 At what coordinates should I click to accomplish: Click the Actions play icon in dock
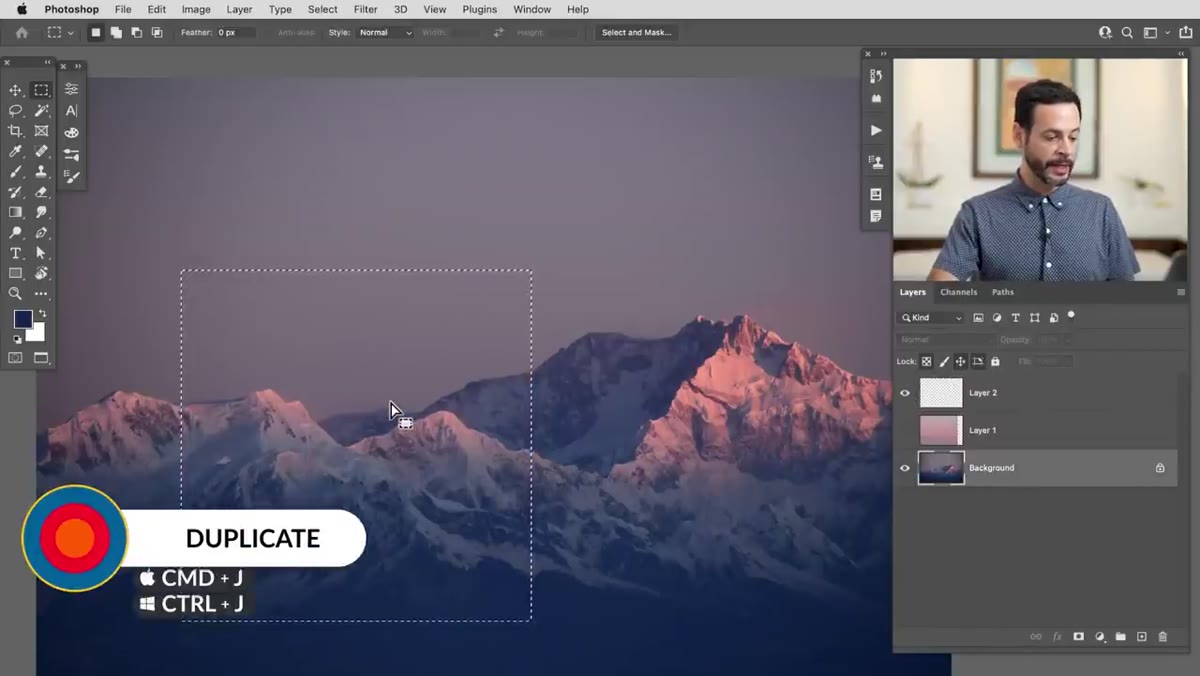pos(876,130)
